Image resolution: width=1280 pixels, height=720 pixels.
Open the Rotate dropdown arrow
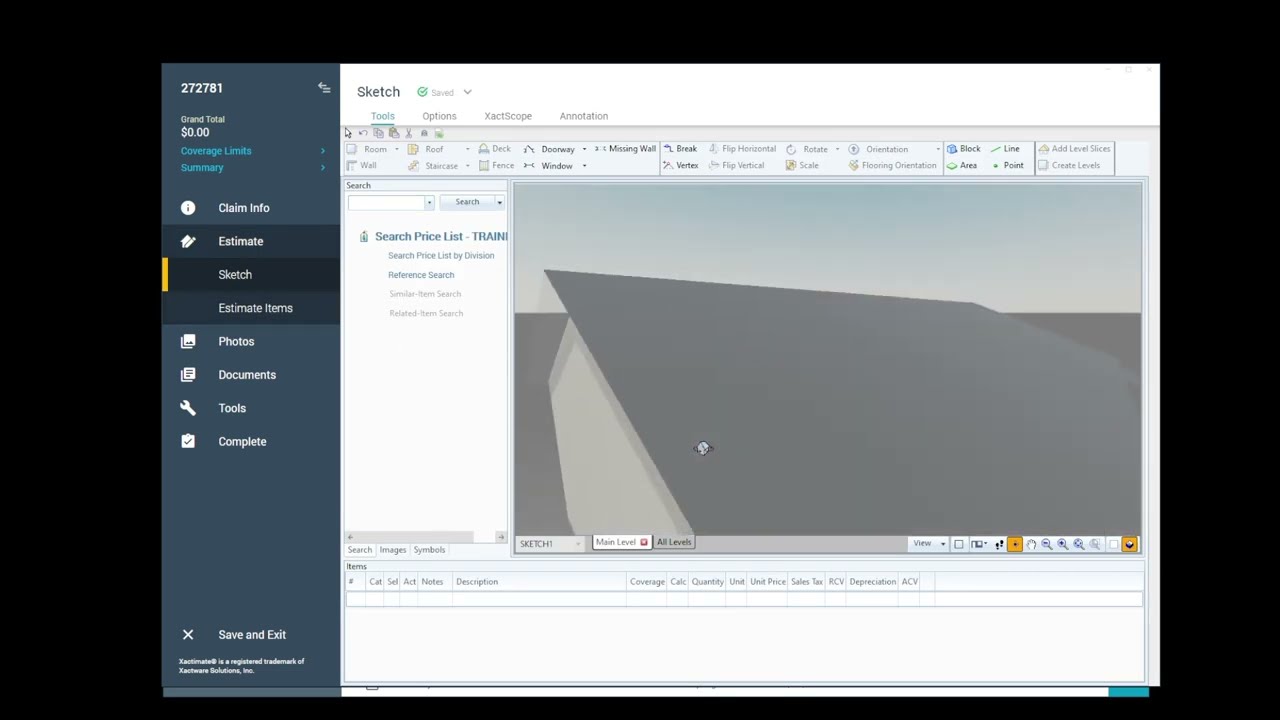pos(837,149)
